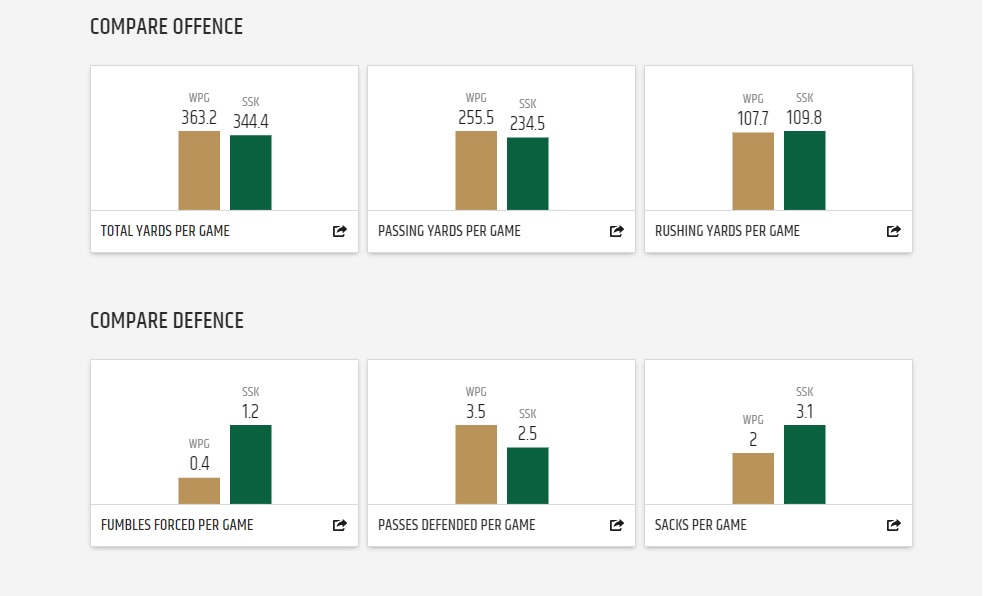Click the SSK total yards green bar
Image resolution: width=991 pixels, height=596 pixels.
click(x=251, y=172)
